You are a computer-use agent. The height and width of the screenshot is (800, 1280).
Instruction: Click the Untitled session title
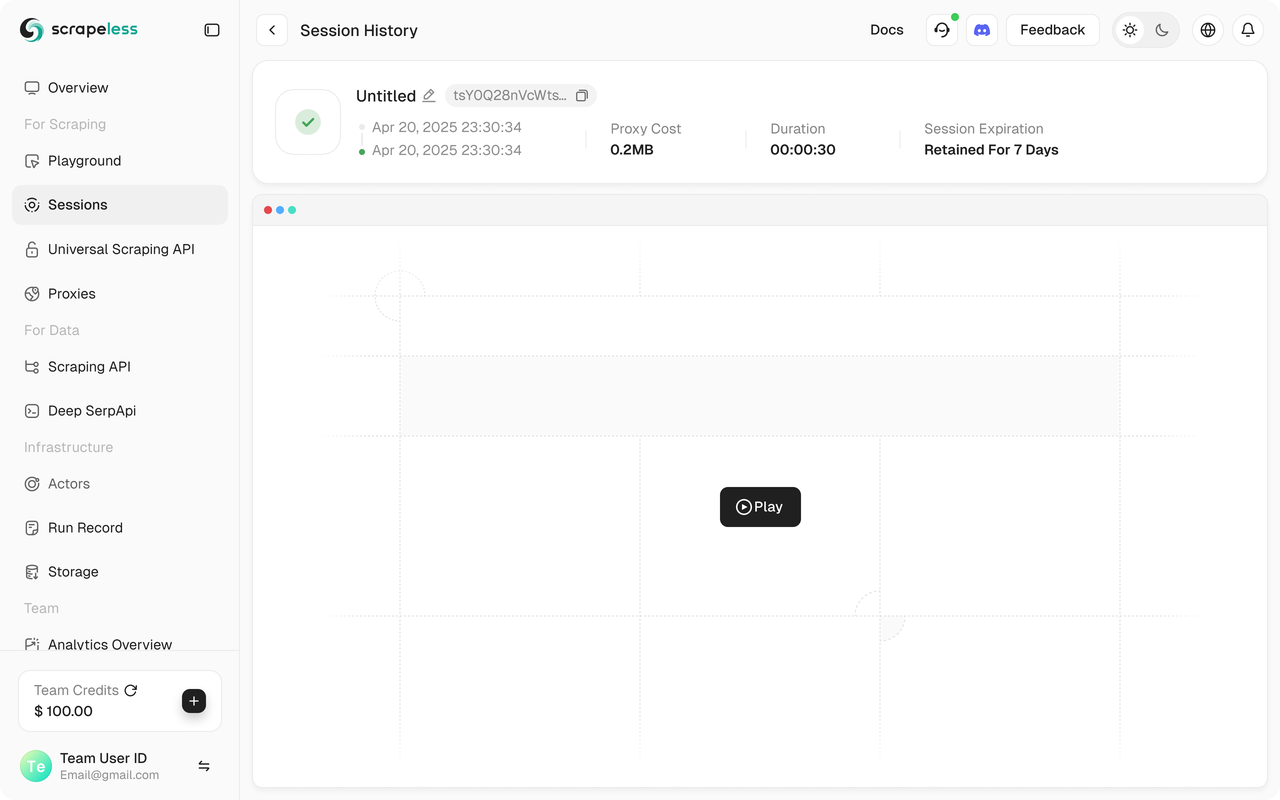tap(386, 96)
